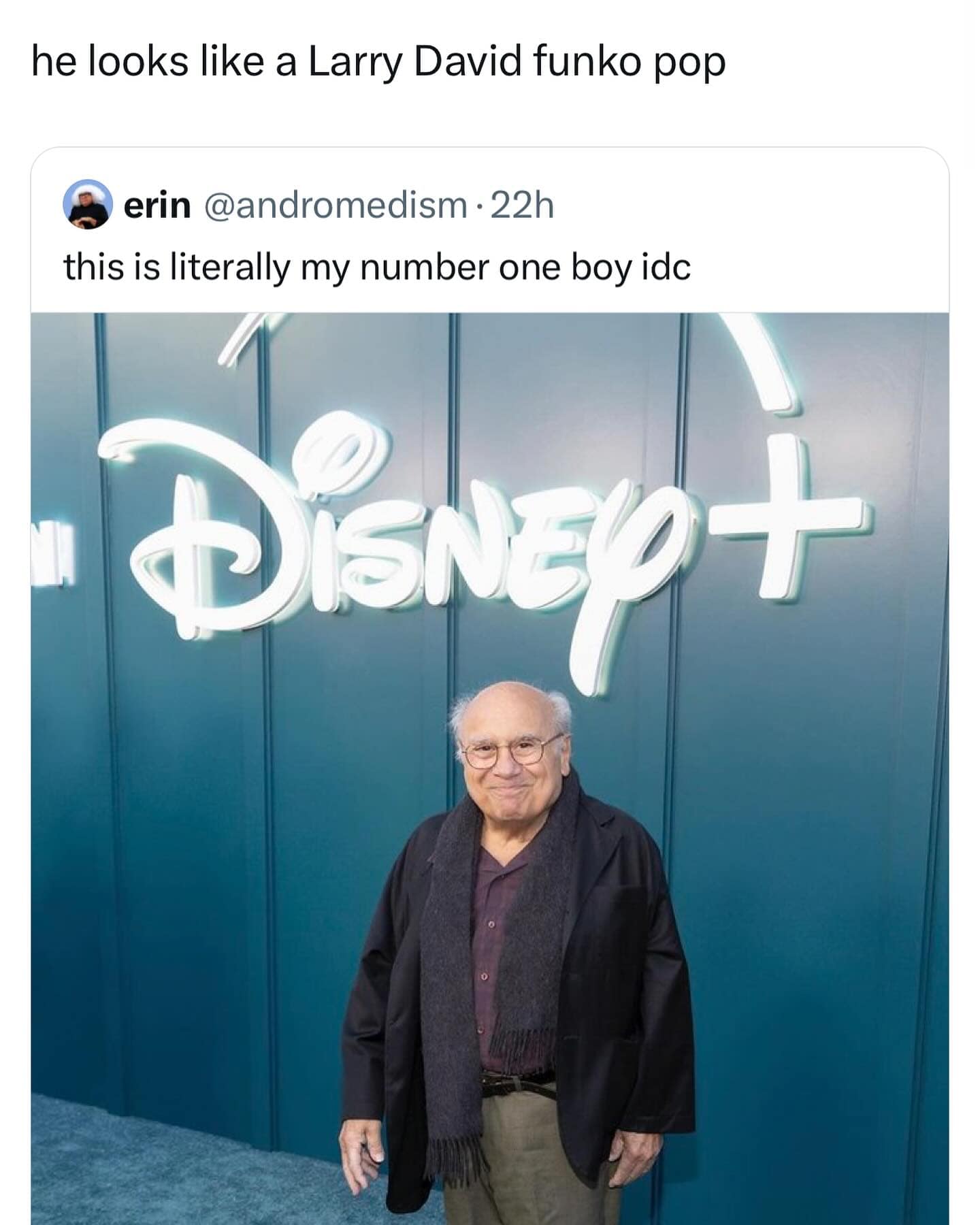Screen dimensions: 980x1225
Task: Open erin's profile avatar
Action: [x=88, y=203]
